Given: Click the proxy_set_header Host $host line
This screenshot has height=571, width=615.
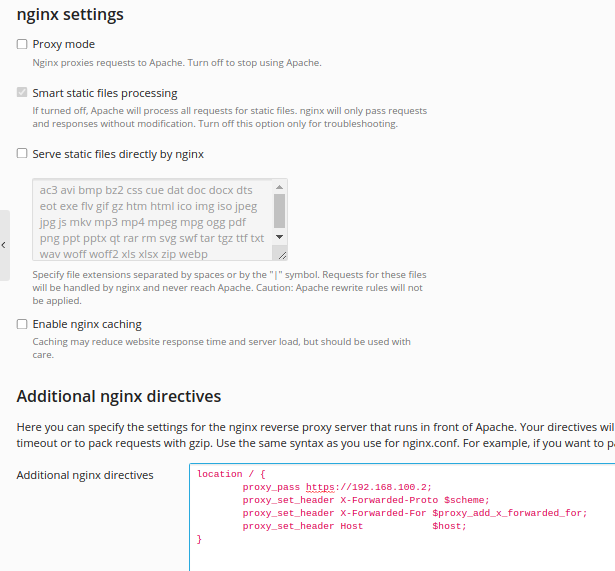Looking at the screenshot, I should 355,526.
